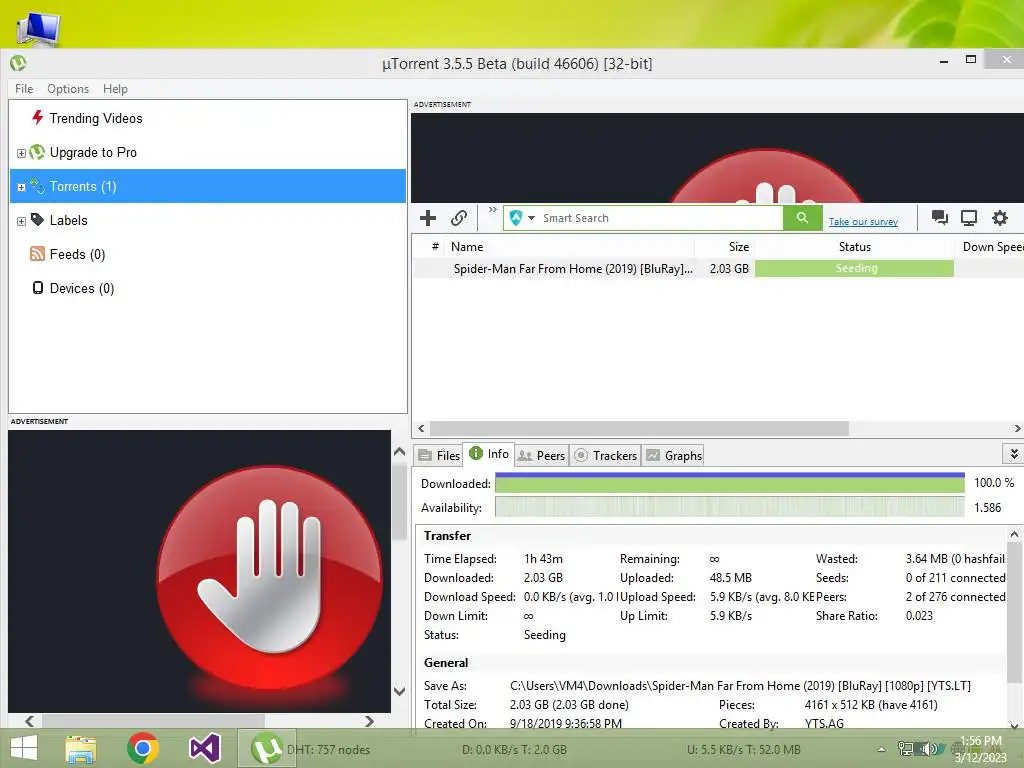Collapse the detail pane double-chevron button
Image resolution: width=1024 pixels, height=768 pixels.
tap(1014, 453)
